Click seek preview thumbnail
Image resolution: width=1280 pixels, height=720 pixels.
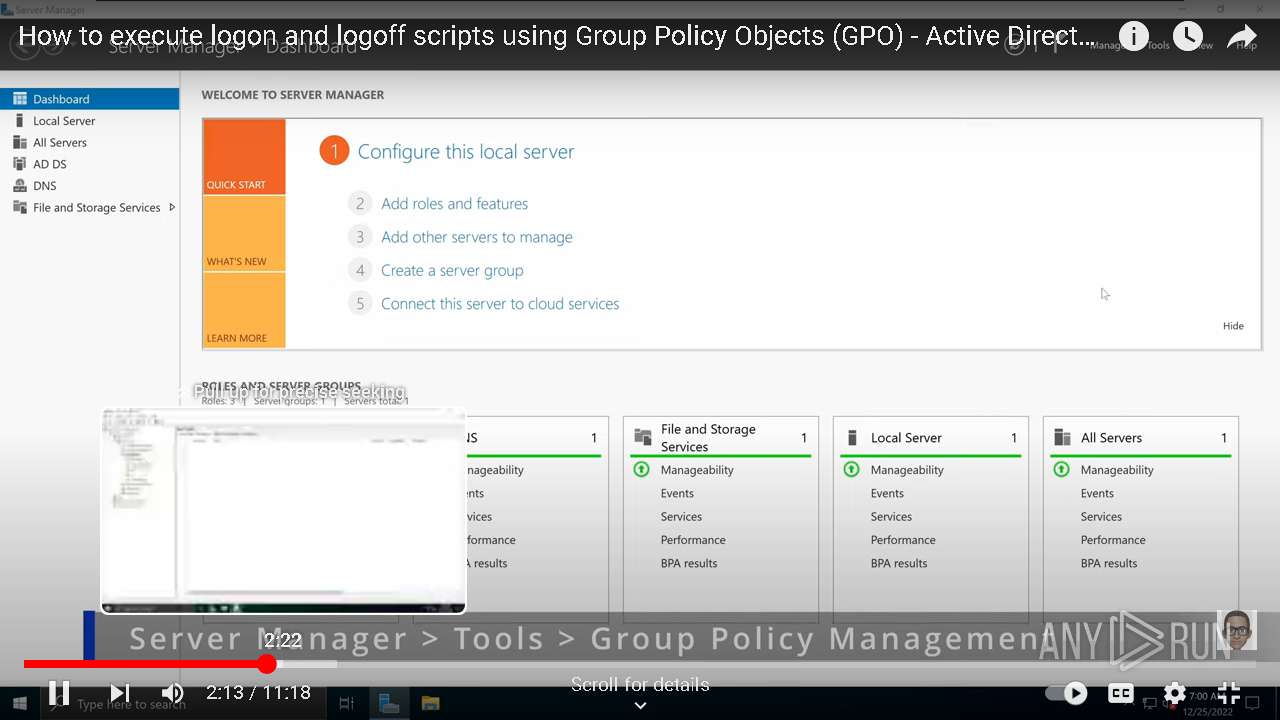[x=283, y=510]
